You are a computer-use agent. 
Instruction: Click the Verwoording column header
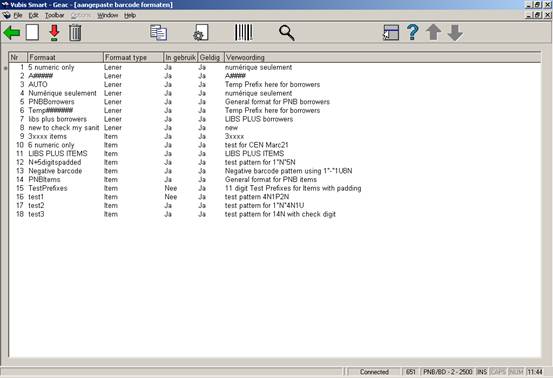pos(382,57)
